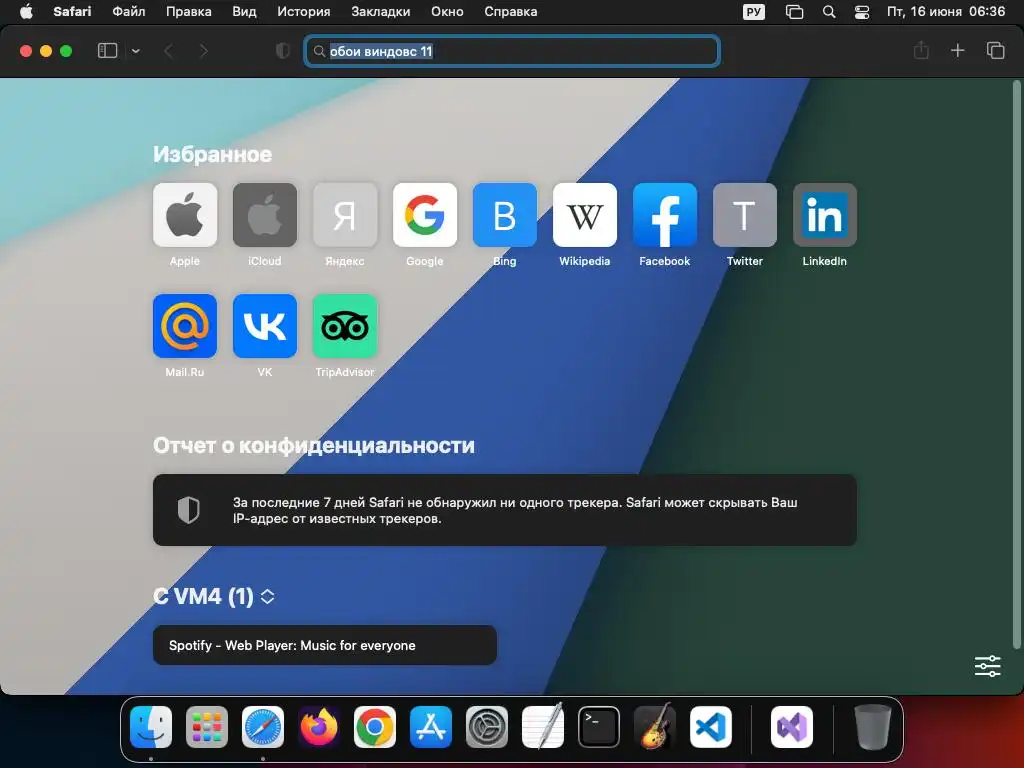
Task: Click the page vertical scrollbar
Action: pos(1016,364)
